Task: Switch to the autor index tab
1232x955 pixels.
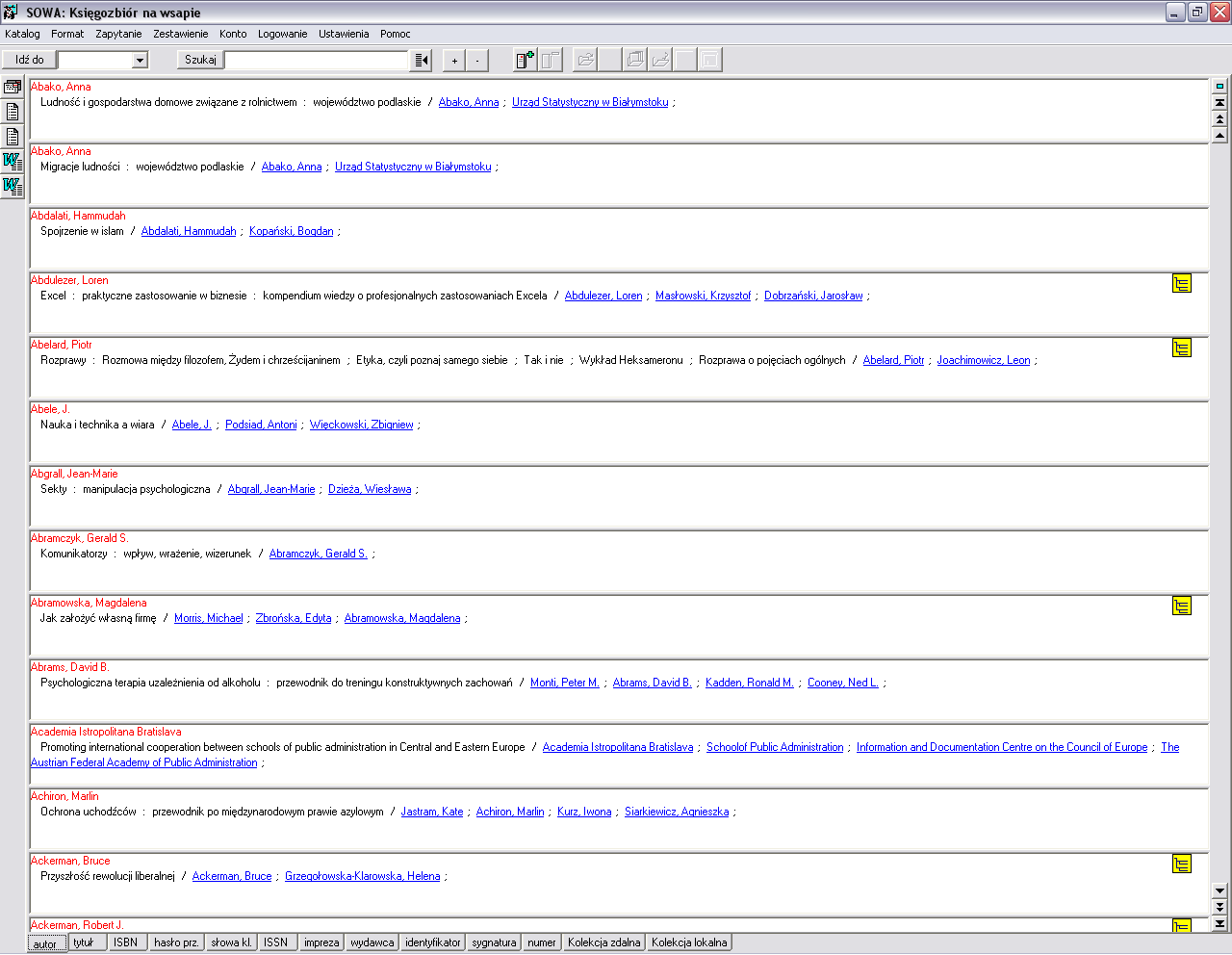Action: [45, 943]
